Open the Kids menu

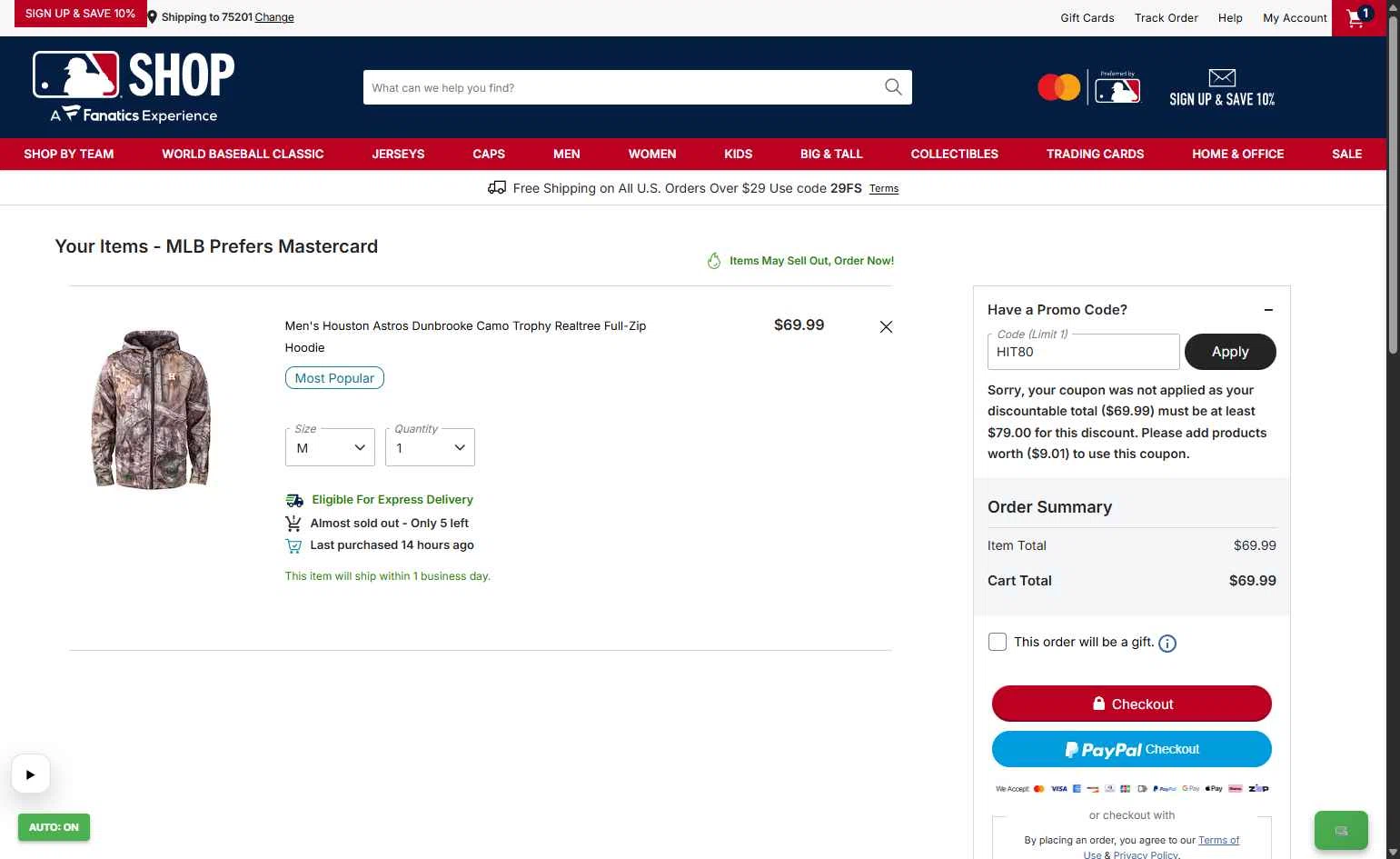click(x=739, y=155)
